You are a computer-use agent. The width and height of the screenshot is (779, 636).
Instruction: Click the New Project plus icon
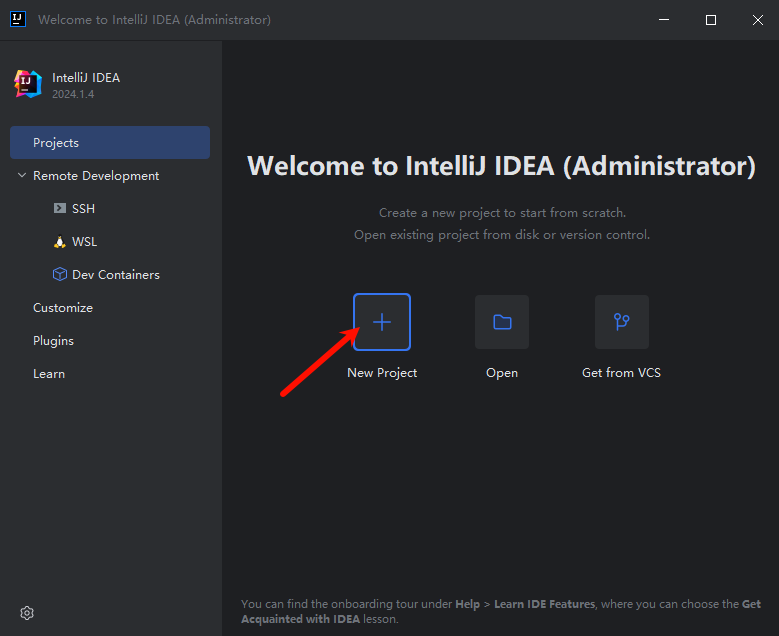coord(382,322)
